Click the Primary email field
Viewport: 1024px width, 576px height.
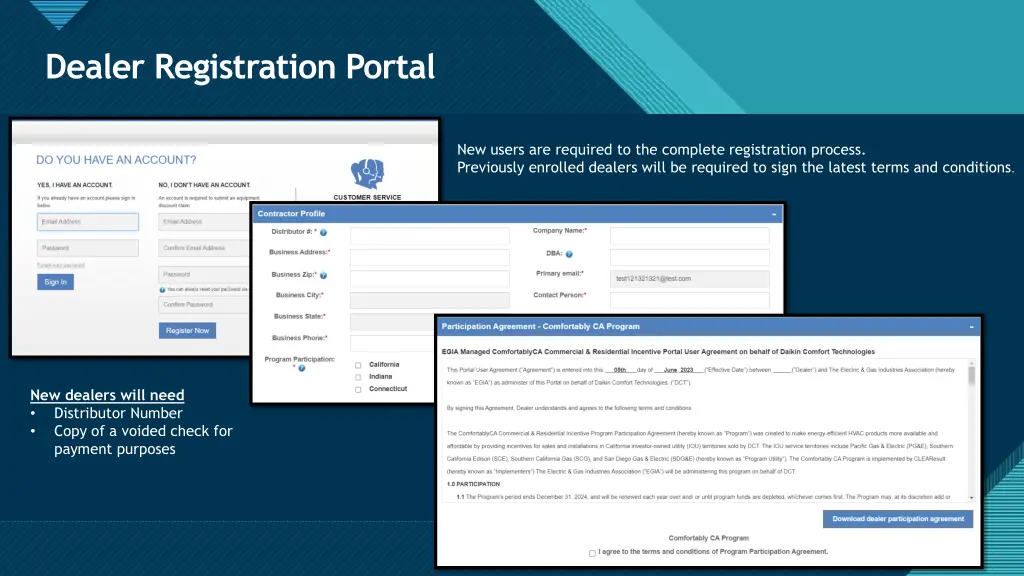(690, 279)
